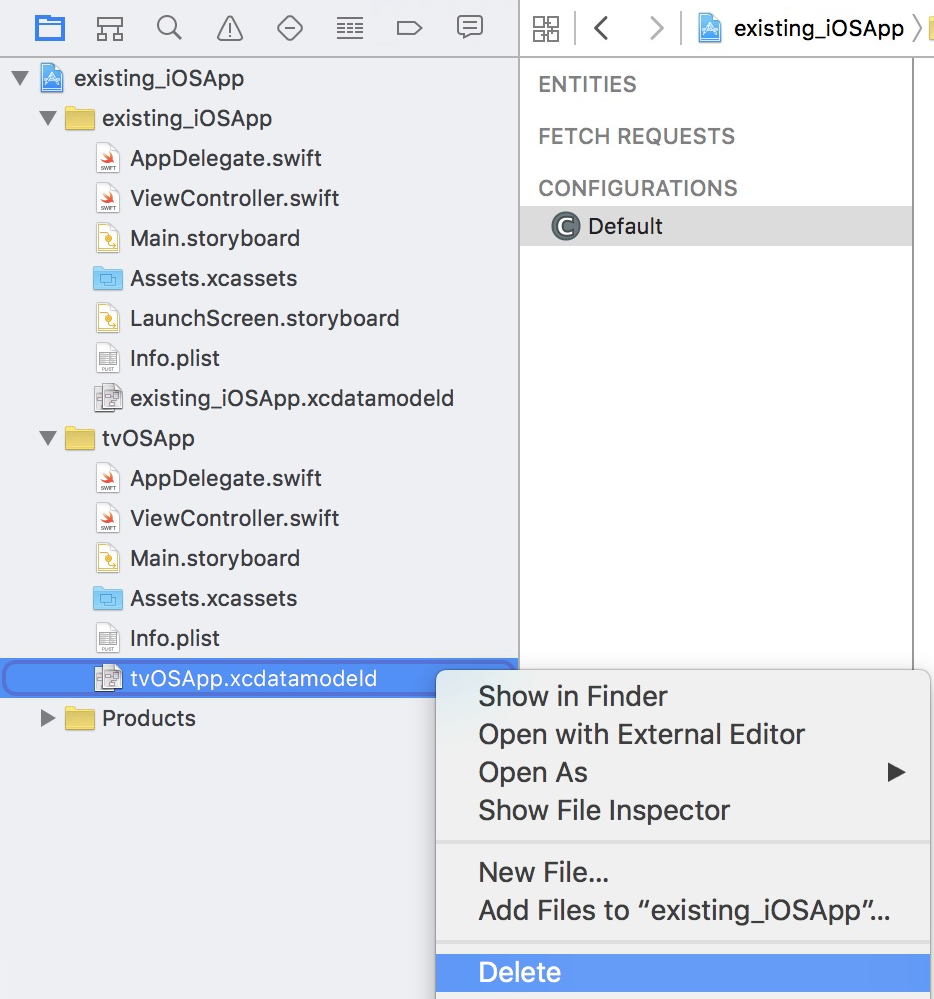Open the Issue navigator warning icon
The image size is (934, 999).
pyautogui.click(x=229, y=29)
